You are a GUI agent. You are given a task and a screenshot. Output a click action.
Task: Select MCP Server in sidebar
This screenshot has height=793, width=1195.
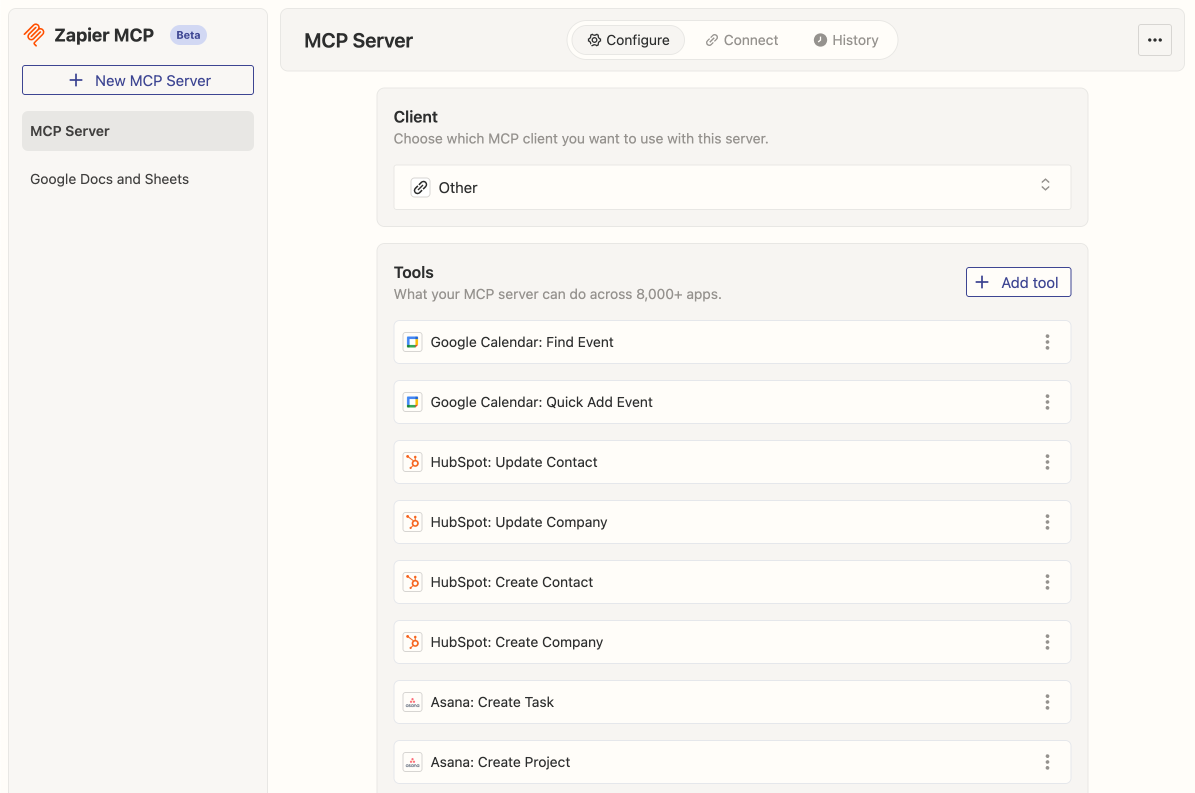click(138, 131)
